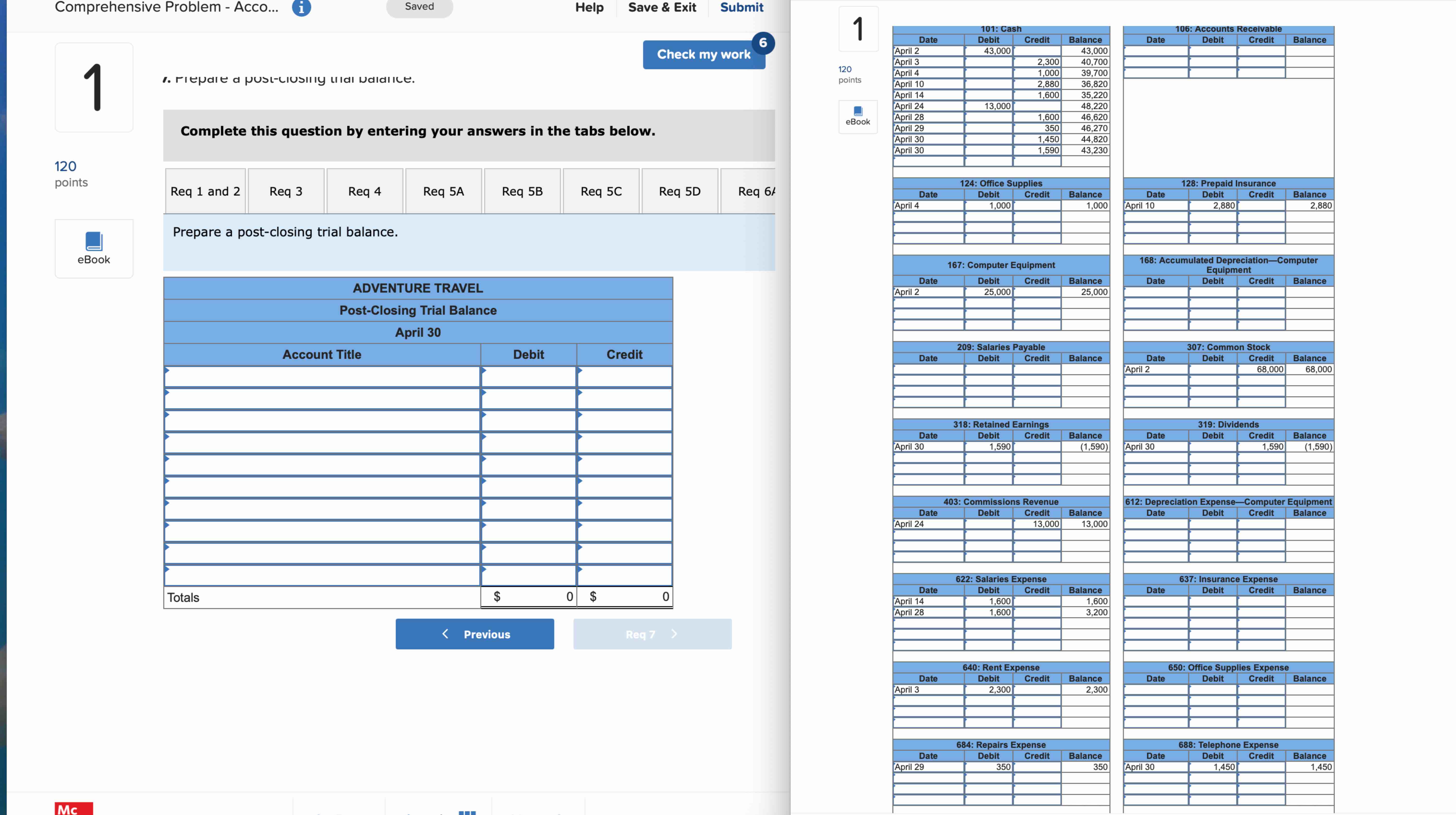
Task: Open the Help menu
Action: coord(590,7)
